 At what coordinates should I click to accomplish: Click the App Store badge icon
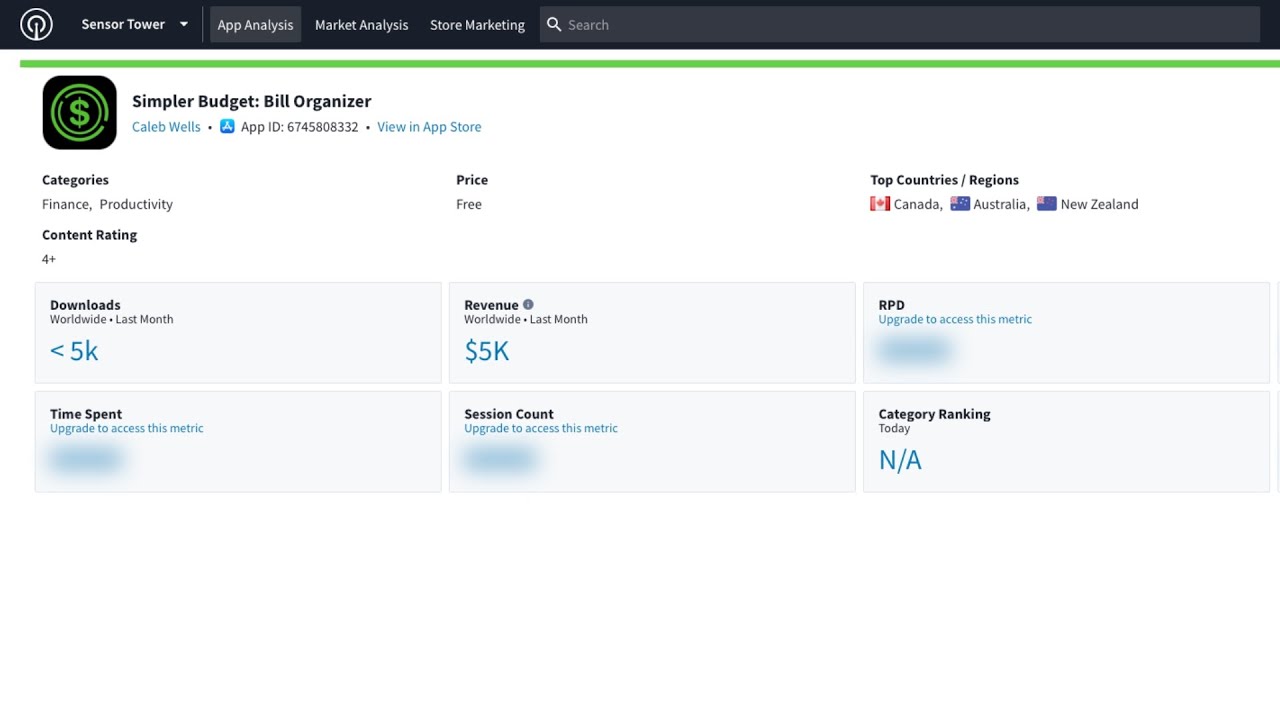coord(227,127)
